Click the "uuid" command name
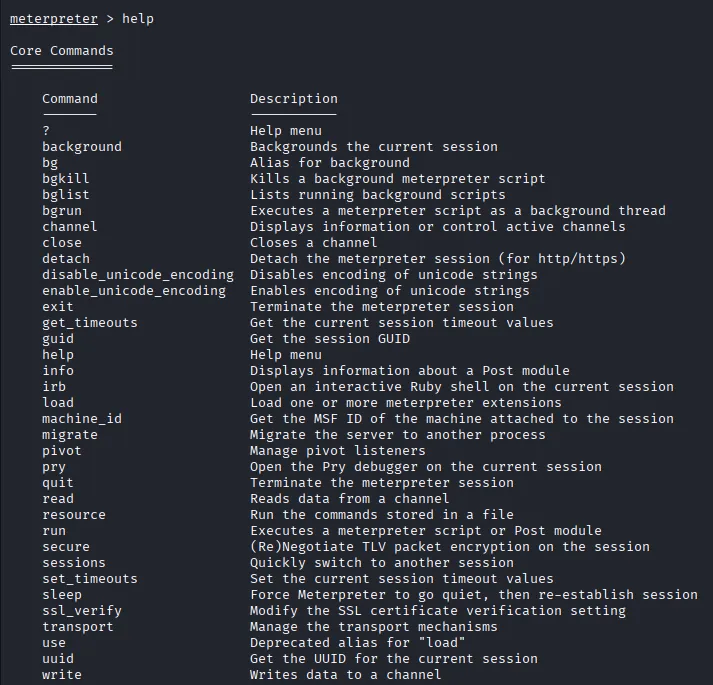The height and width of the screenshot is (685, 713). point(58,659)
